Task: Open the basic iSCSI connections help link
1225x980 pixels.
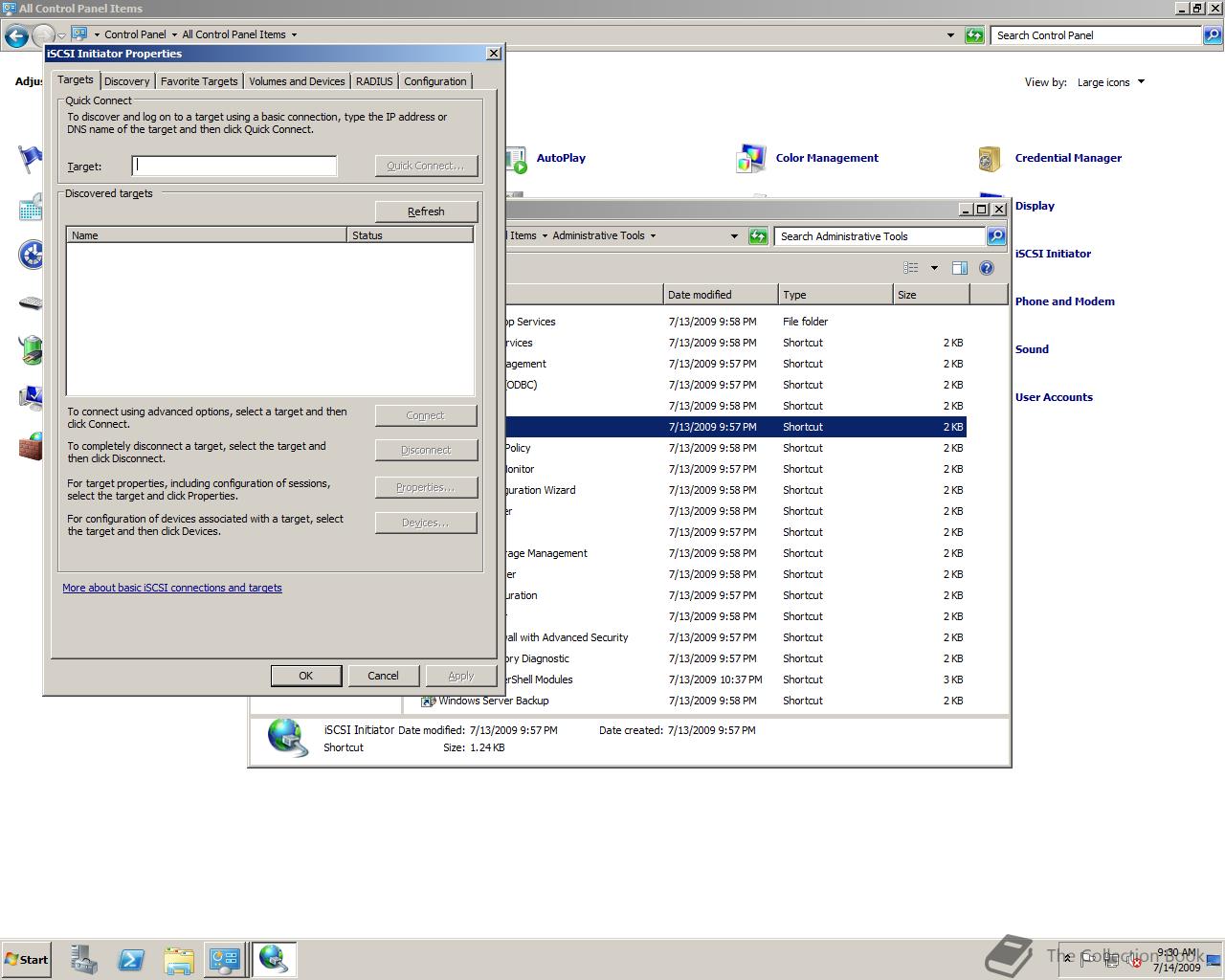Action: (172, 588)
